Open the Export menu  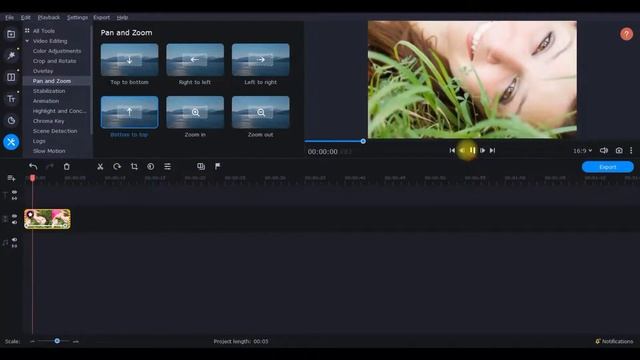click(x=101, y=18)
